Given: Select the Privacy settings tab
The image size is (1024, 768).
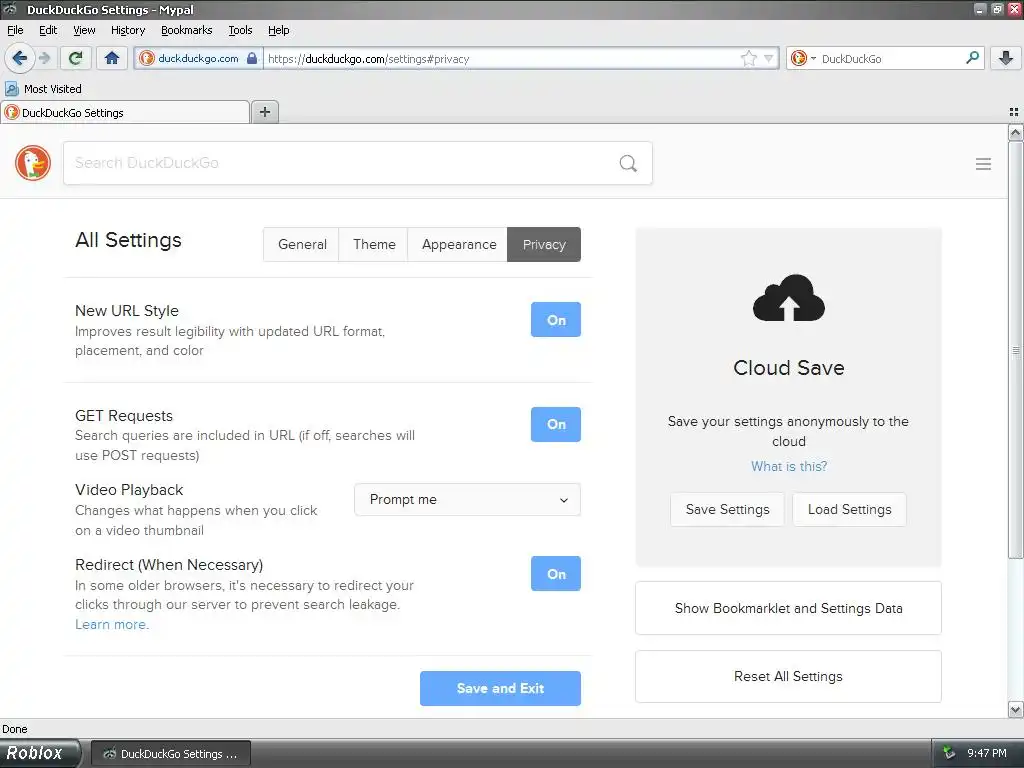Looking at the screenshot, I should pos(544,244).
